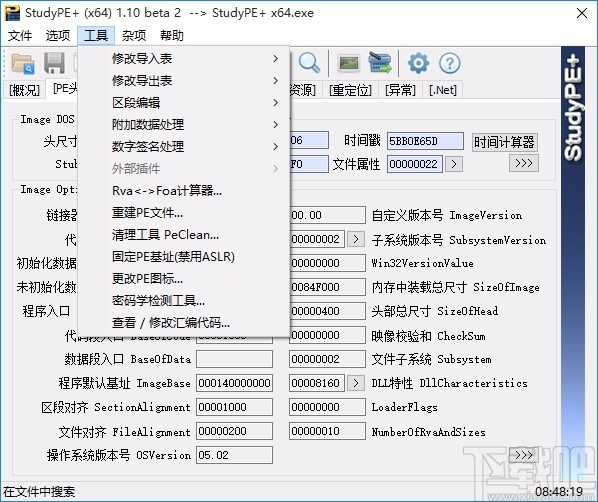Expand the 区段编辑 submenu
This screenshot has height=502, width=598.
(x=184, y=103)
